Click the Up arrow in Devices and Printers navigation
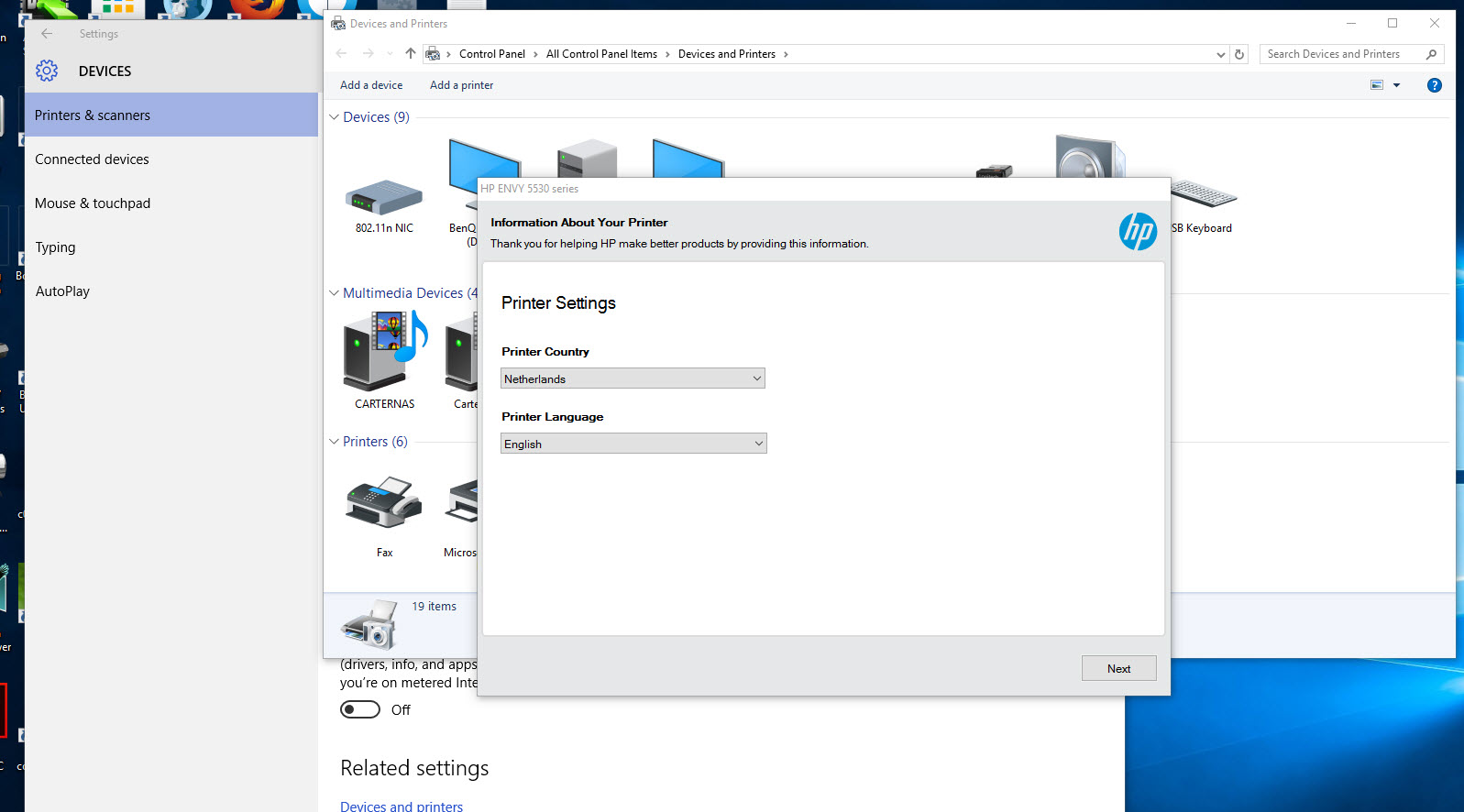The width and height of the screenshot is (1464, 812). 411,54
